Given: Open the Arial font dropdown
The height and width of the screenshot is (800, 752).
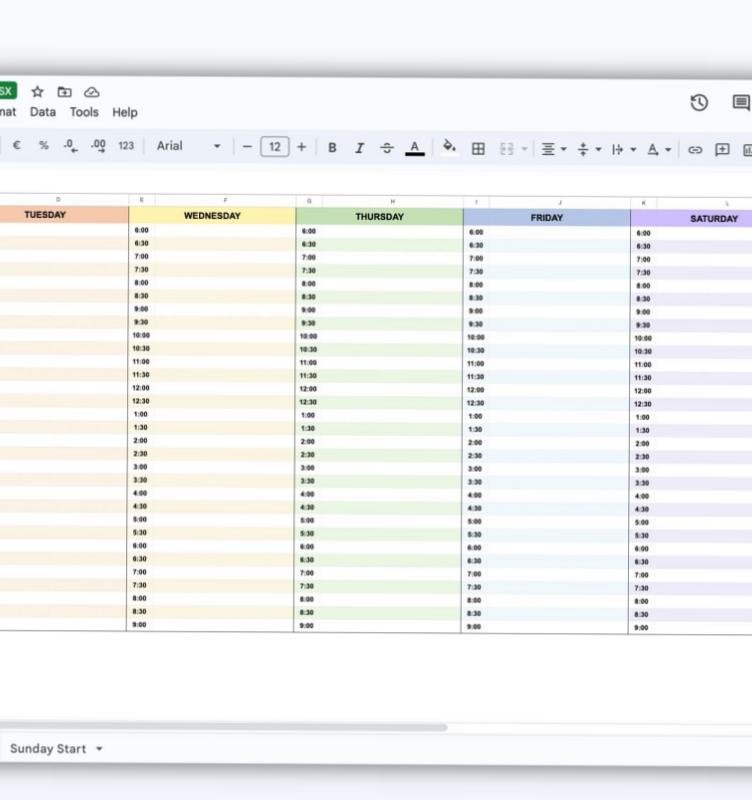Looking at the screenshot, I should [x=188, y=146].
